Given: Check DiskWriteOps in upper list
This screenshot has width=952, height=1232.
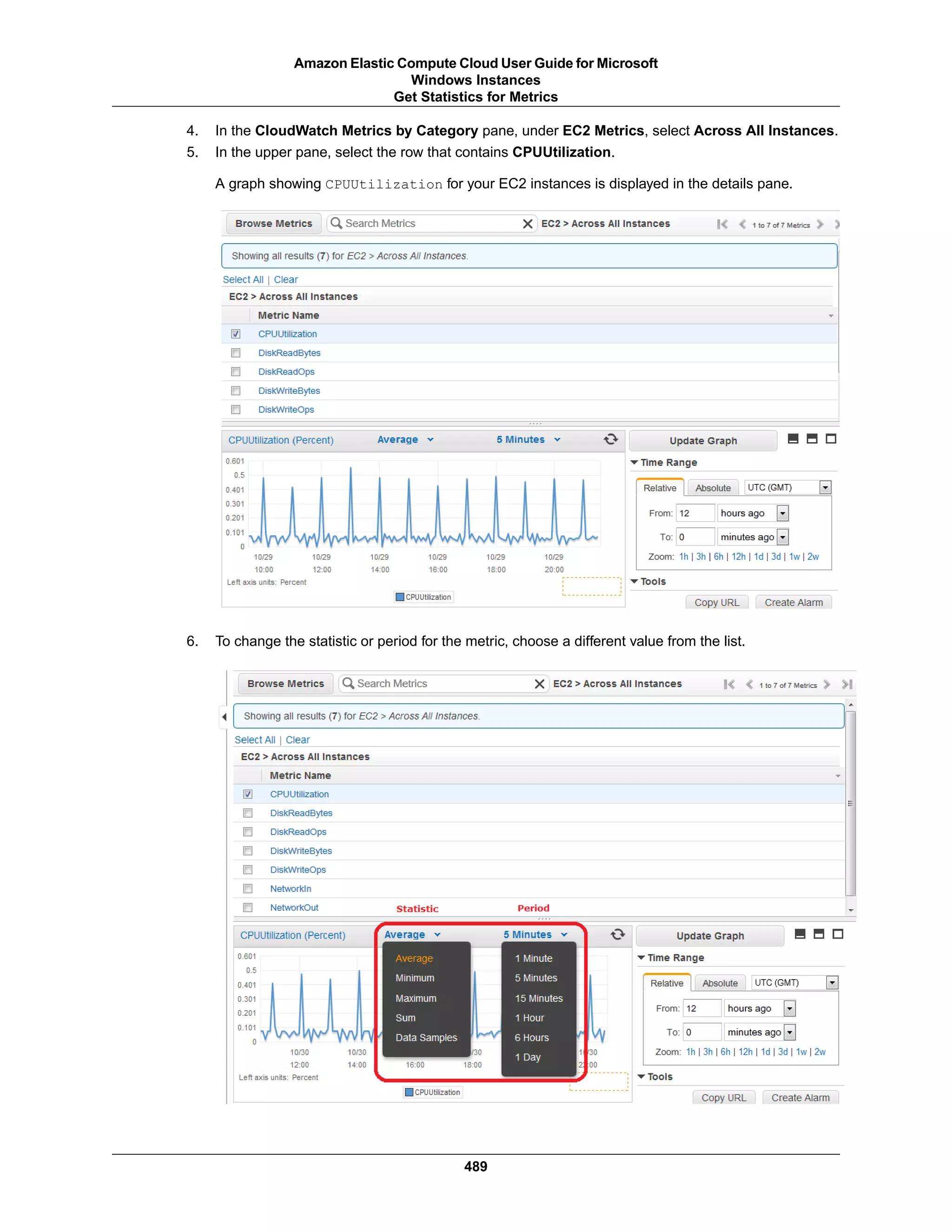Looking at the screenshot, I should (x=236, y=410).
